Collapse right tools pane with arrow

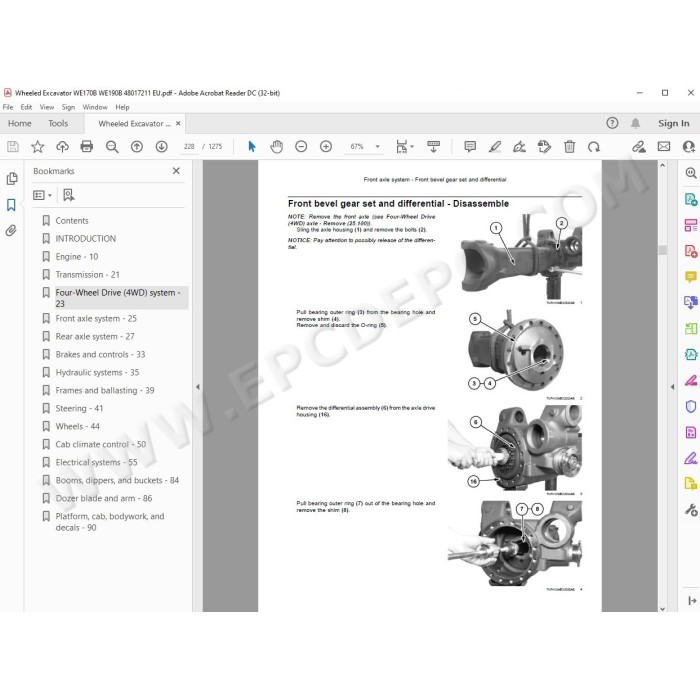pyautogui.click(x=672, y=387)
